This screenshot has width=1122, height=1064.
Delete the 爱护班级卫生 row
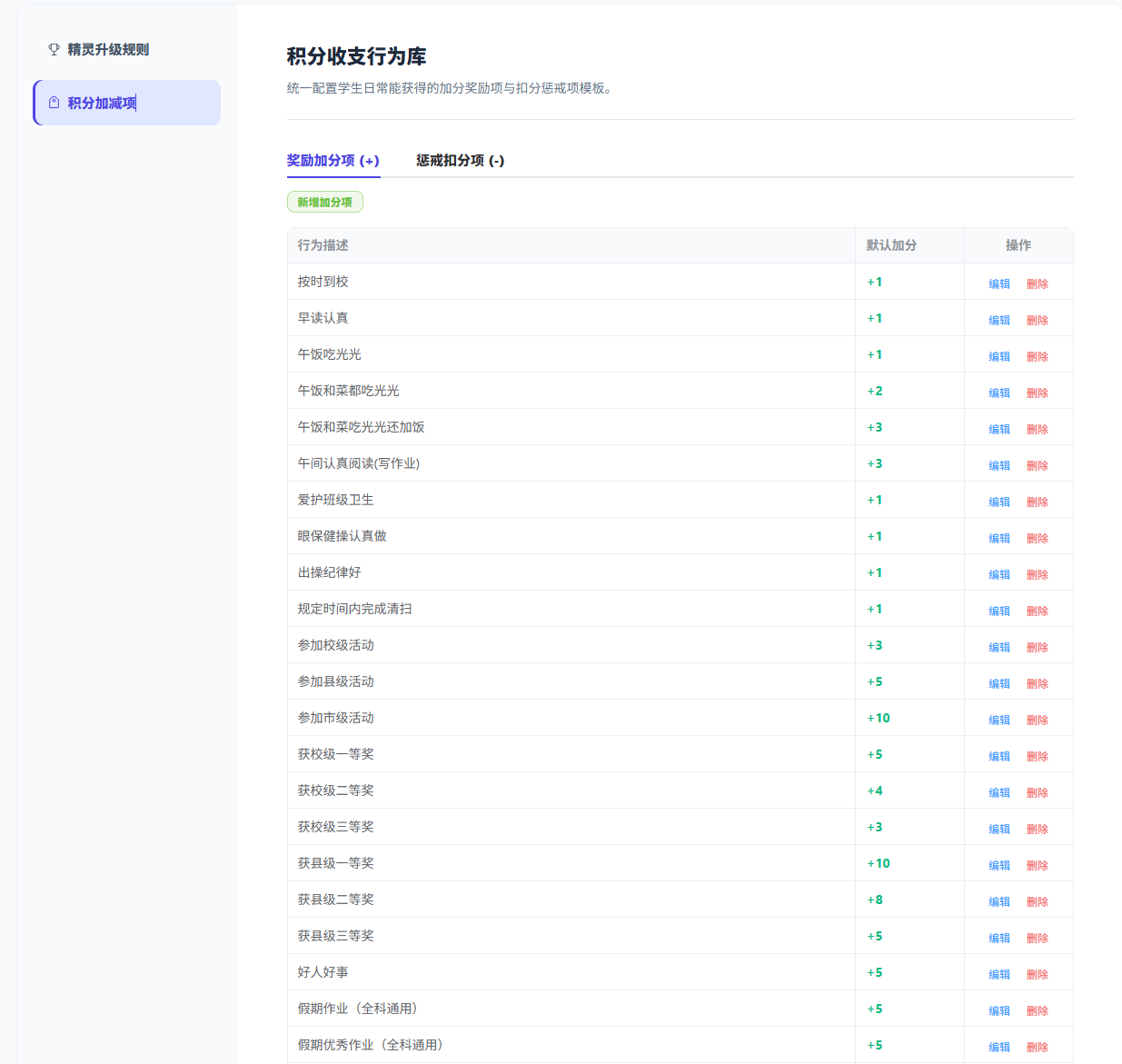click(x=1038, y=502)
